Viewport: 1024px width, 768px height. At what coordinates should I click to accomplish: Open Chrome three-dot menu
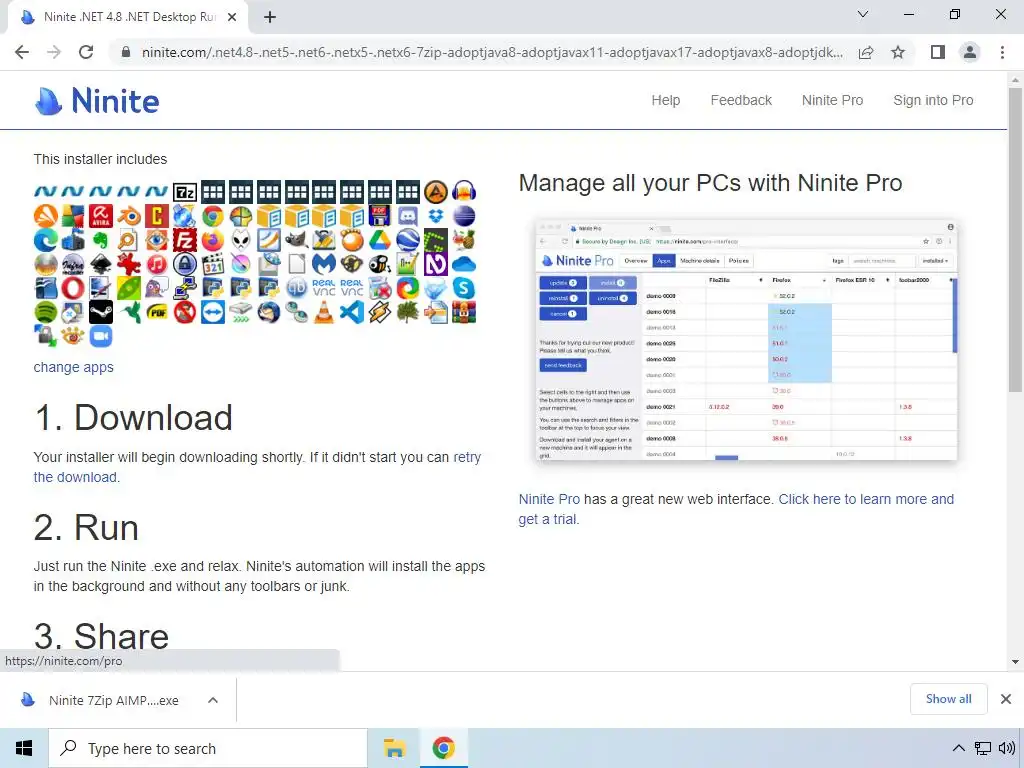coord(1002,52)
